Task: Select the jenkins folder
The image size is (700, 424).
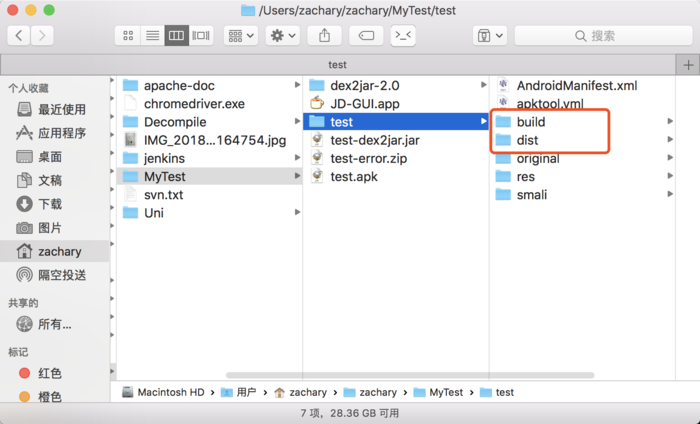Action: (209, 158)
